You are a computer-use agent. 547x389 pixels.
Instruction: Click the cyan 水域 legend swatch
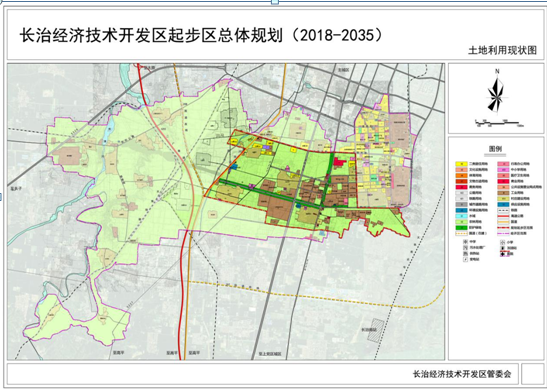pyautogui.click(x=462, y=216)
